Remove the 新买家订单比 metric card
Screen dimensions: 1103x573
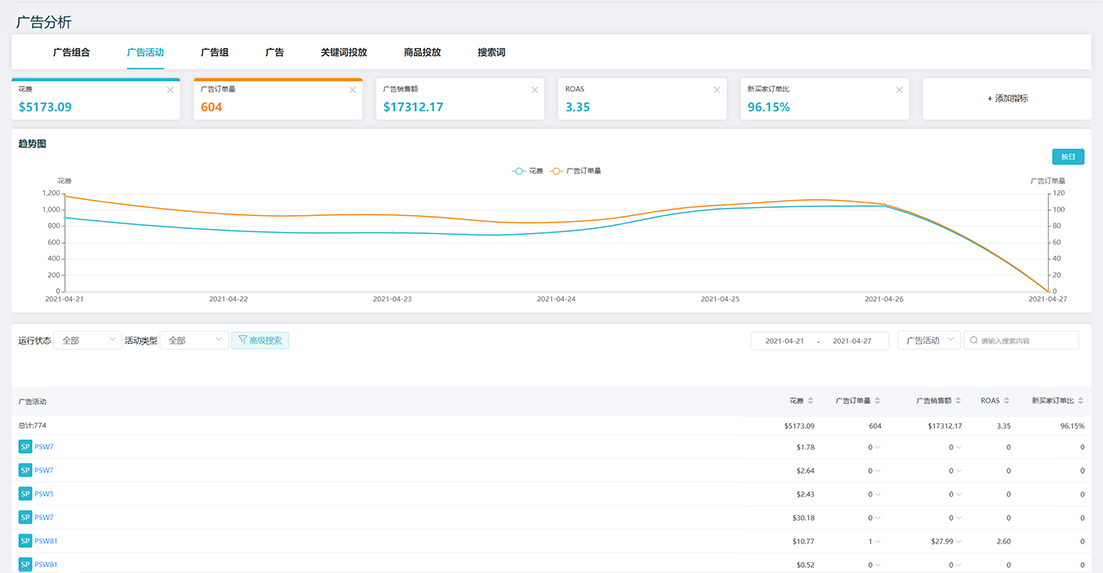(899, 90)
